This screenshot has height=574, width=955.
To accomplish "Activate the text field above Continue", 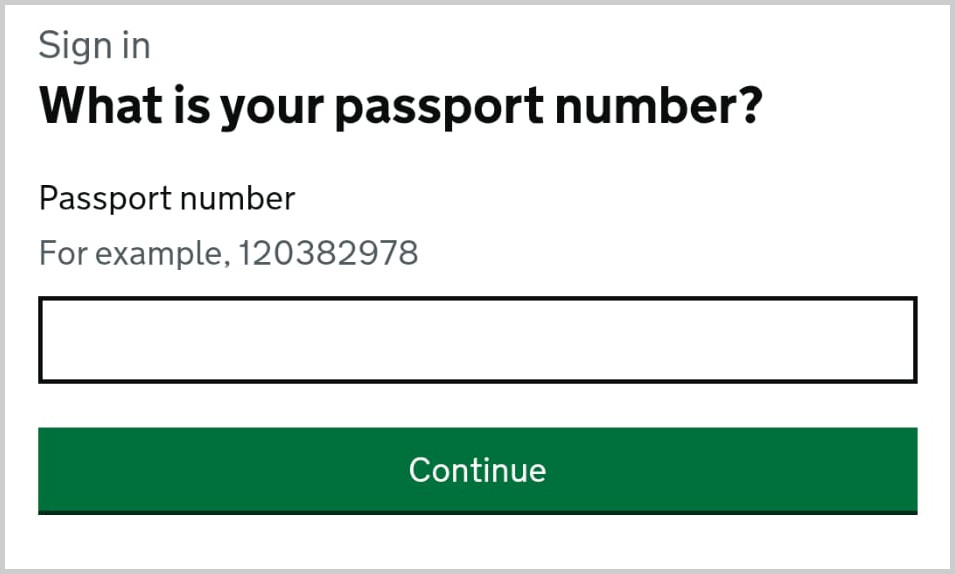I will (477, 340).
